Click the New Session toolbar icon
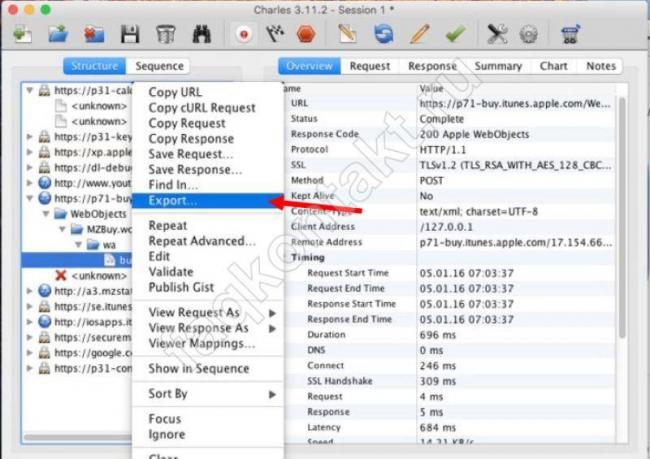Image resolution: width=650 pixels, height=459 pixels. 22,34
